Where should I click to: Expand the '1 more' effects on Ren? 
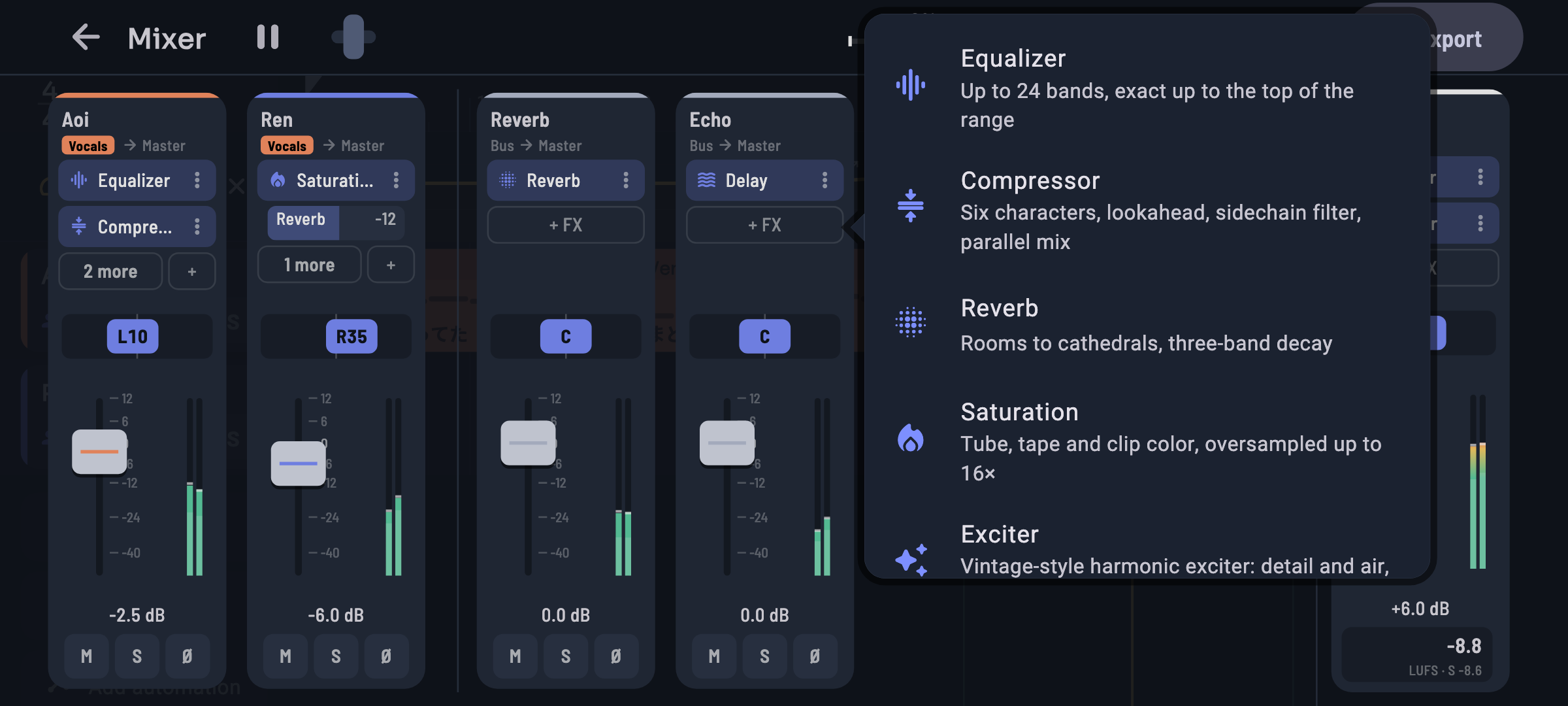click(309, 265)
